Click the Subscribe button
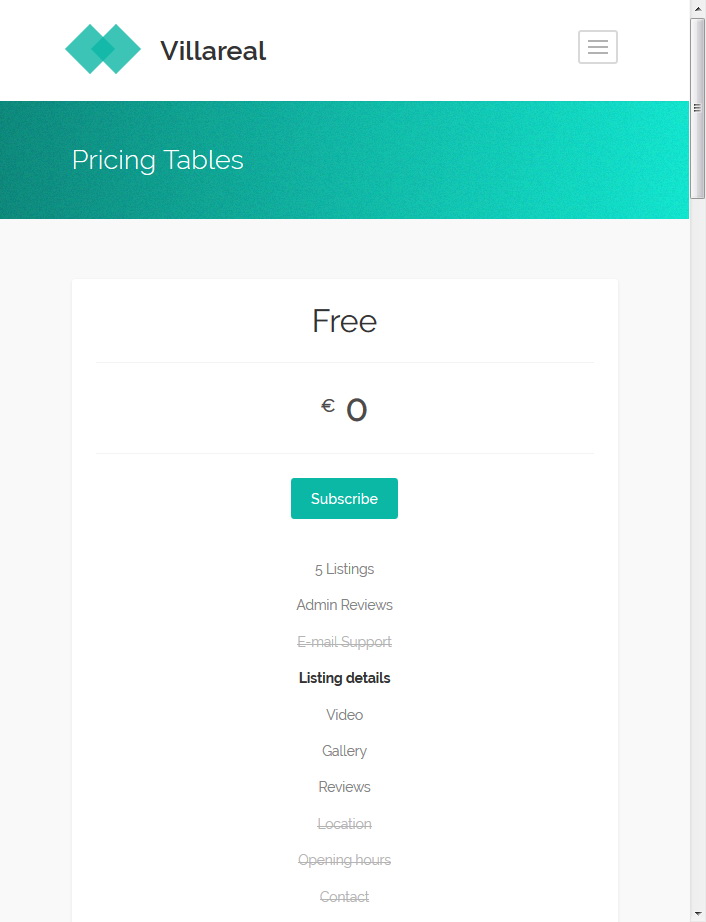Image resolution: width=706 pixels, height=922 pixels. click(x=344, y=499)
